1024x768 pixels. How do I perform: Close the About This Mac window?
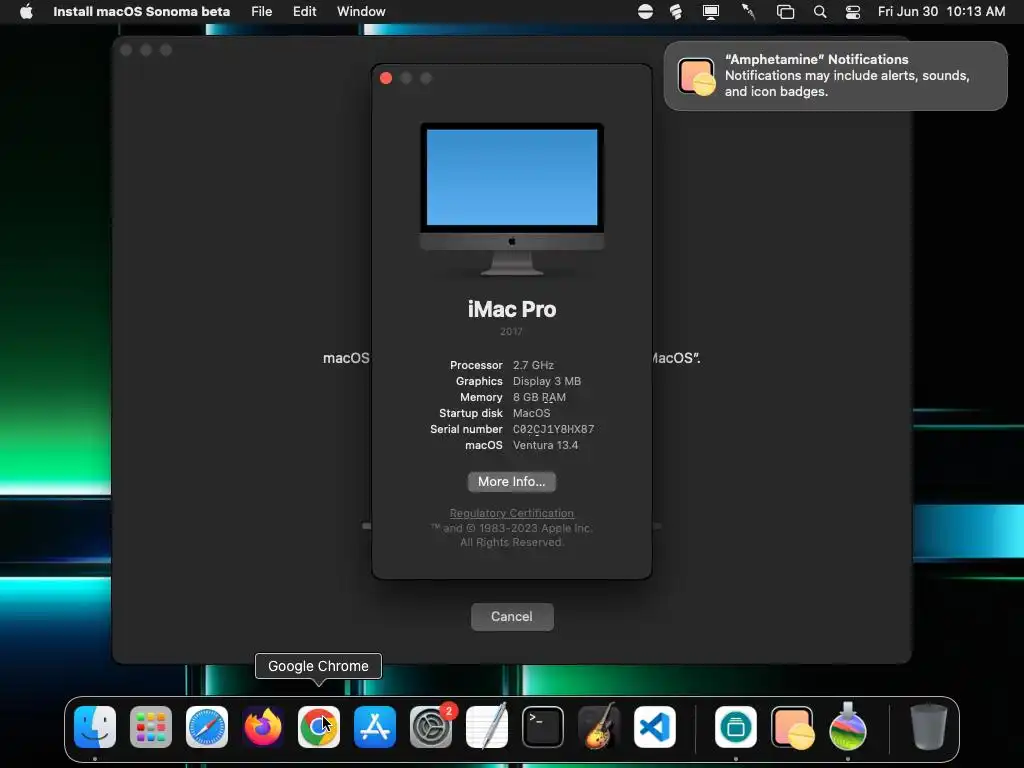point(386,78)
